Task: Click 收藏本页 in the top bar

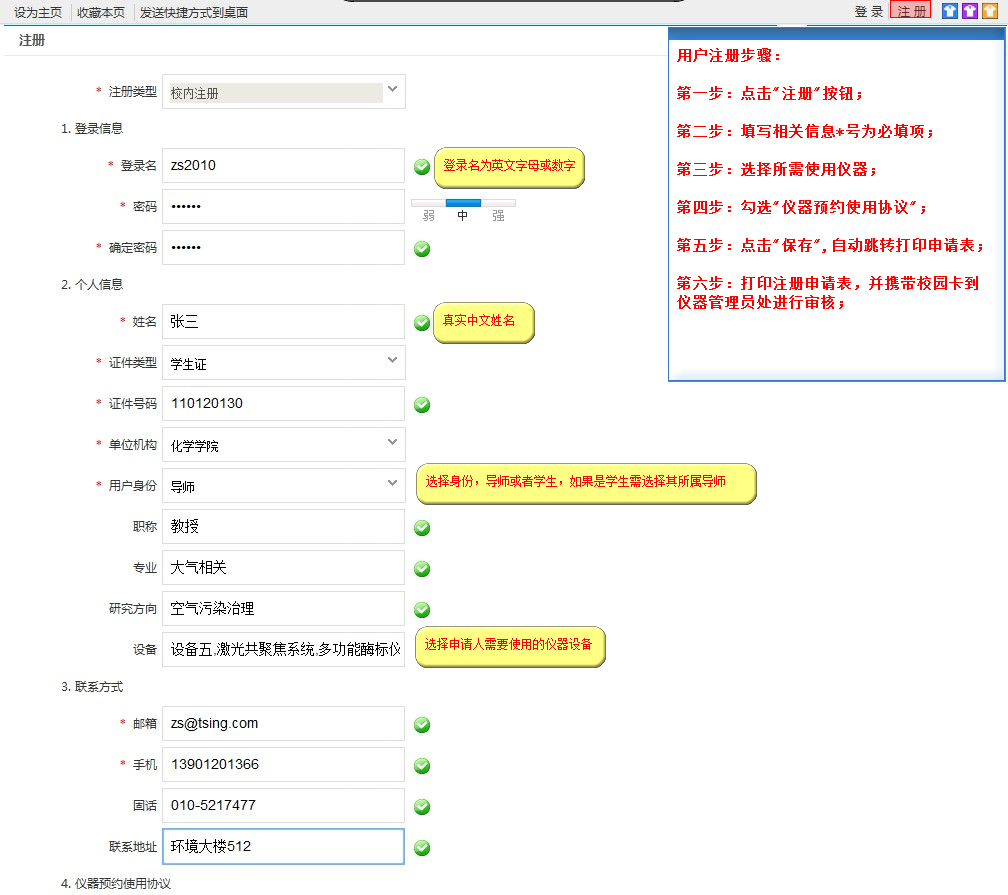Action: click(x=101, y=12)
